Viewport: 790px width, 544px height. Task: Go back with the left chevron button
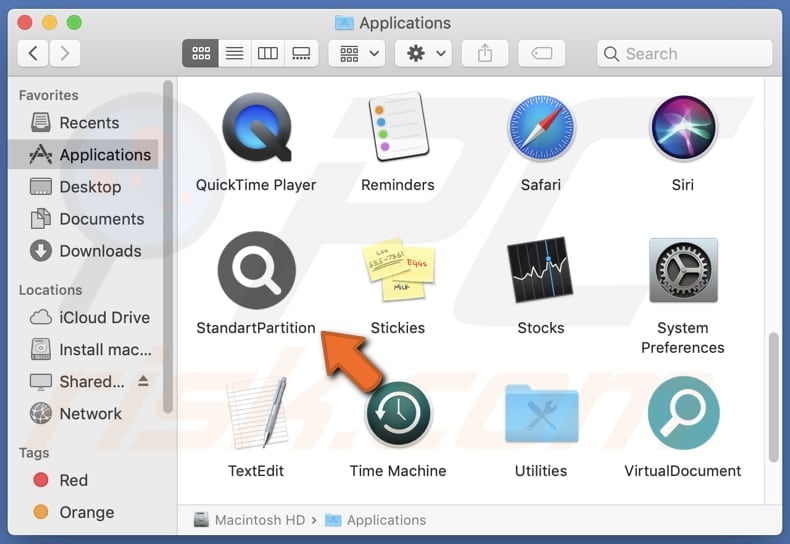[33, 53]
